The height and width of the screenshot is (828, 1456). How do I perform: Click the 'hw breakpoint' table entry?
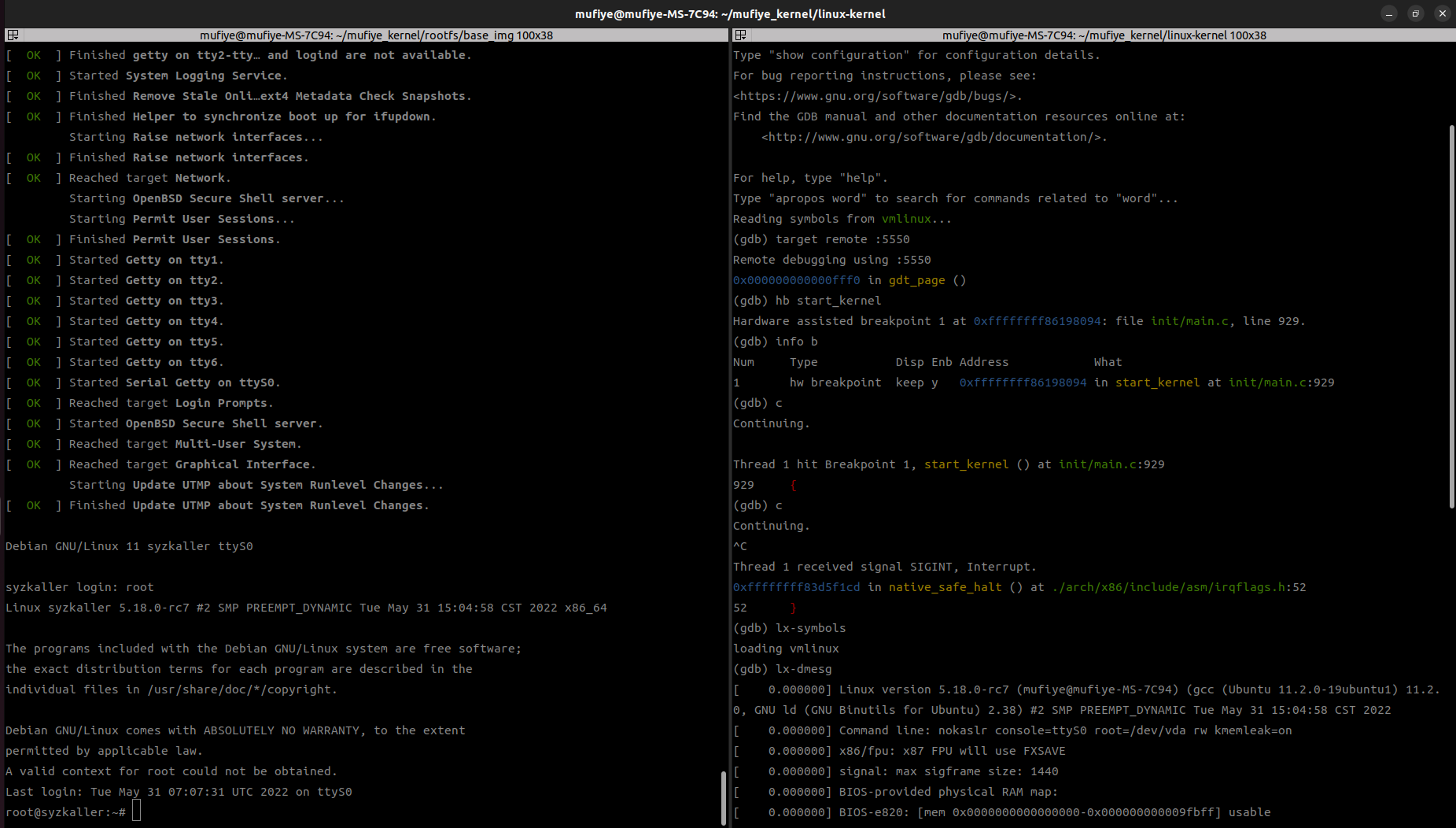[x=835, y=383]
